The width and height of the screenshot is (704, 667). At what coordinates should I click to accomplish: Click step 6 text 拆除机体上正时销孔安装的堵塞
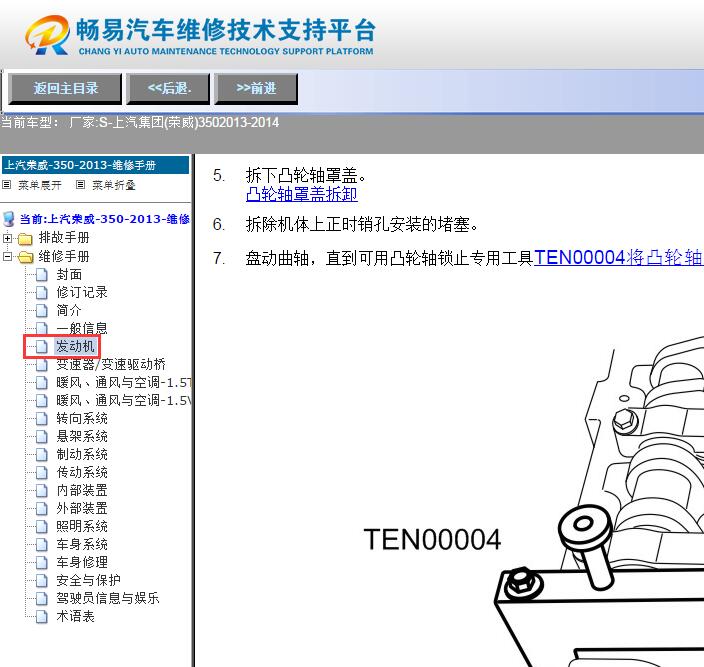coord(362,224)
